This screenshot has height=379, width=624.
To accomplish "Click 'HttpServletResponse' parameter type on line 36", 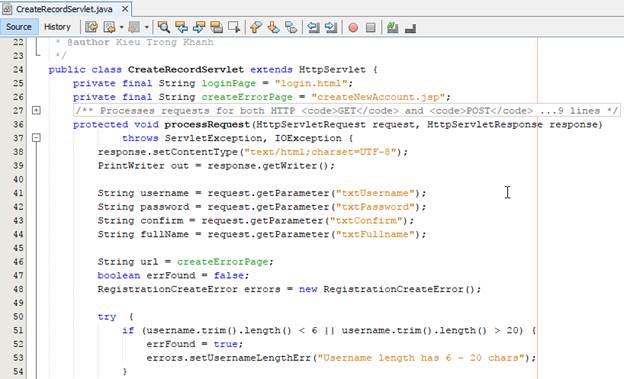I will tap(485, 124).
